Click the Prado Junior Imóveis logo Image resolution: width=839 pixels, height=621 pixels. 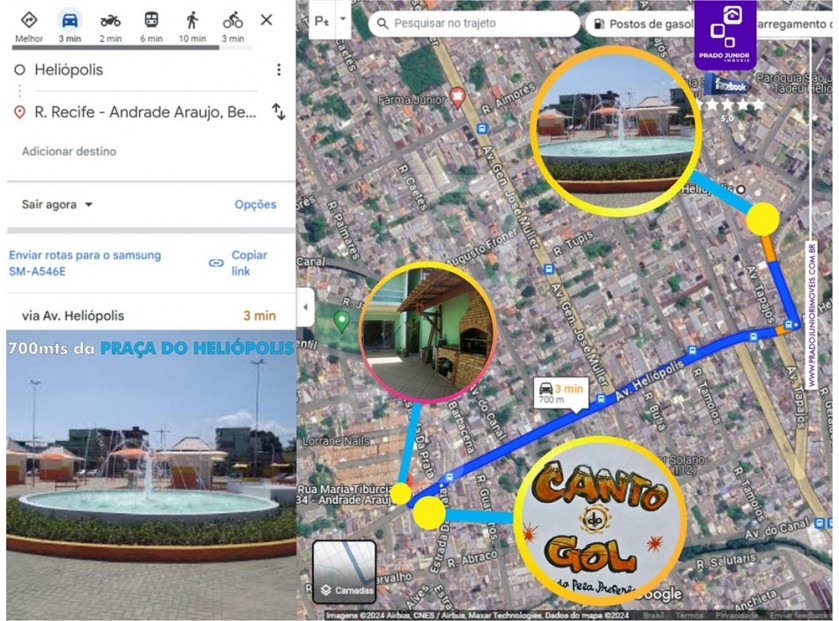pos(726,34)
